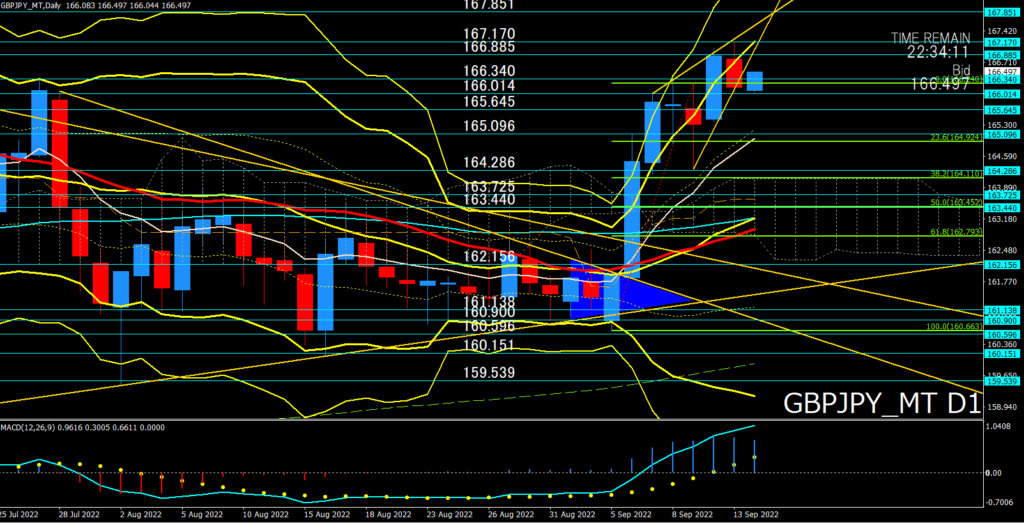Screen dimensions: 1024x523
Task: Click the large 167.170 level label inside chart
Action: tap(489, 33)
